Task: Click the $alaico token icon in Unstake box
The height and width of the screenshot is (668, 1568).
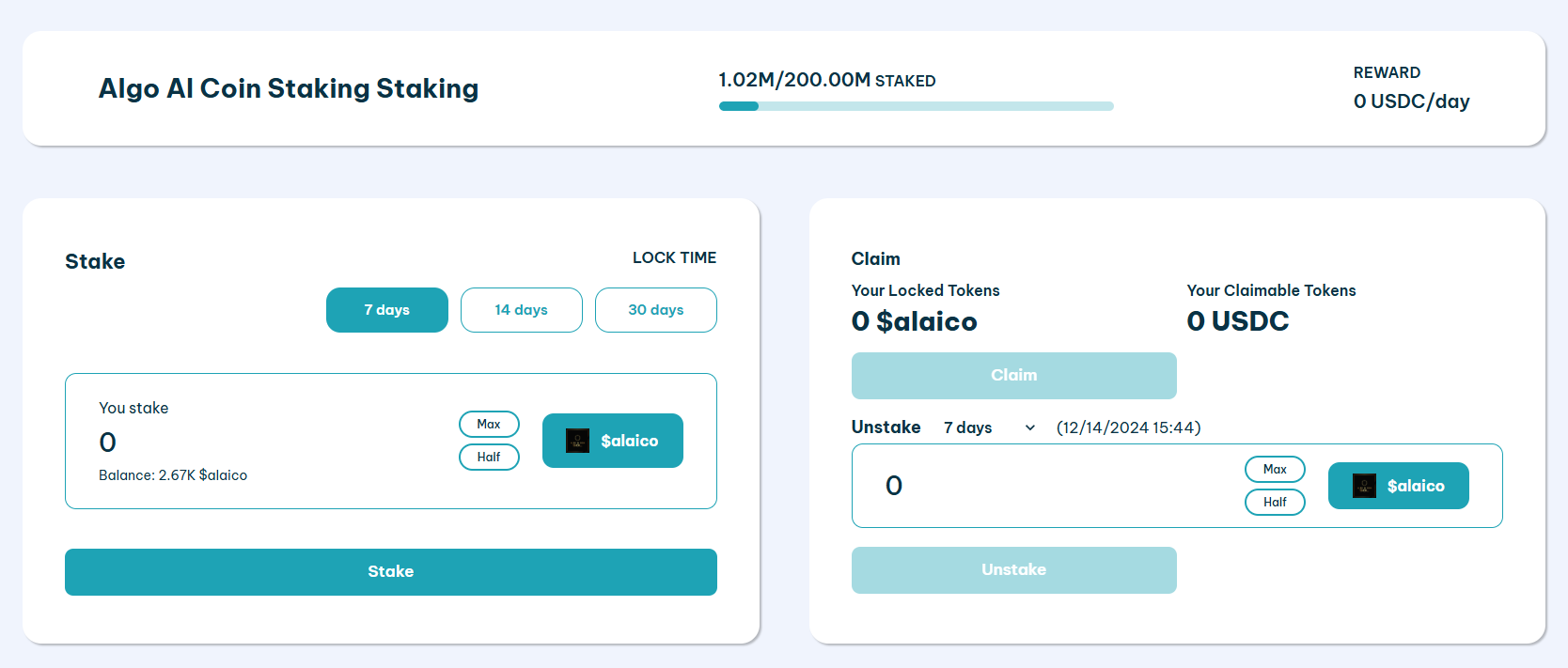Action: tap(1364, 486)
